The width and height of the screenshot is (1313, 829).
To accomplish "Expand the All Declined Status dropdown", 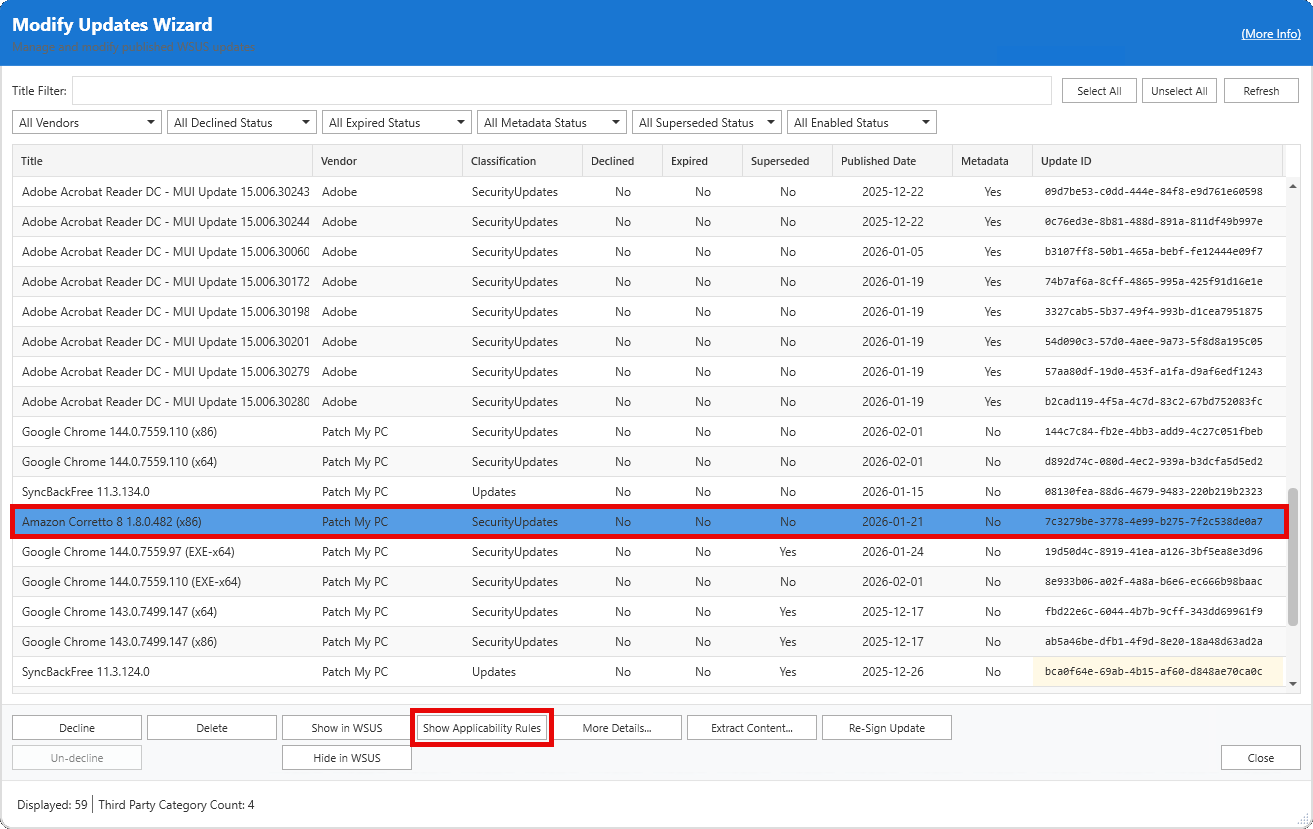I will click(x=241, y=121).
